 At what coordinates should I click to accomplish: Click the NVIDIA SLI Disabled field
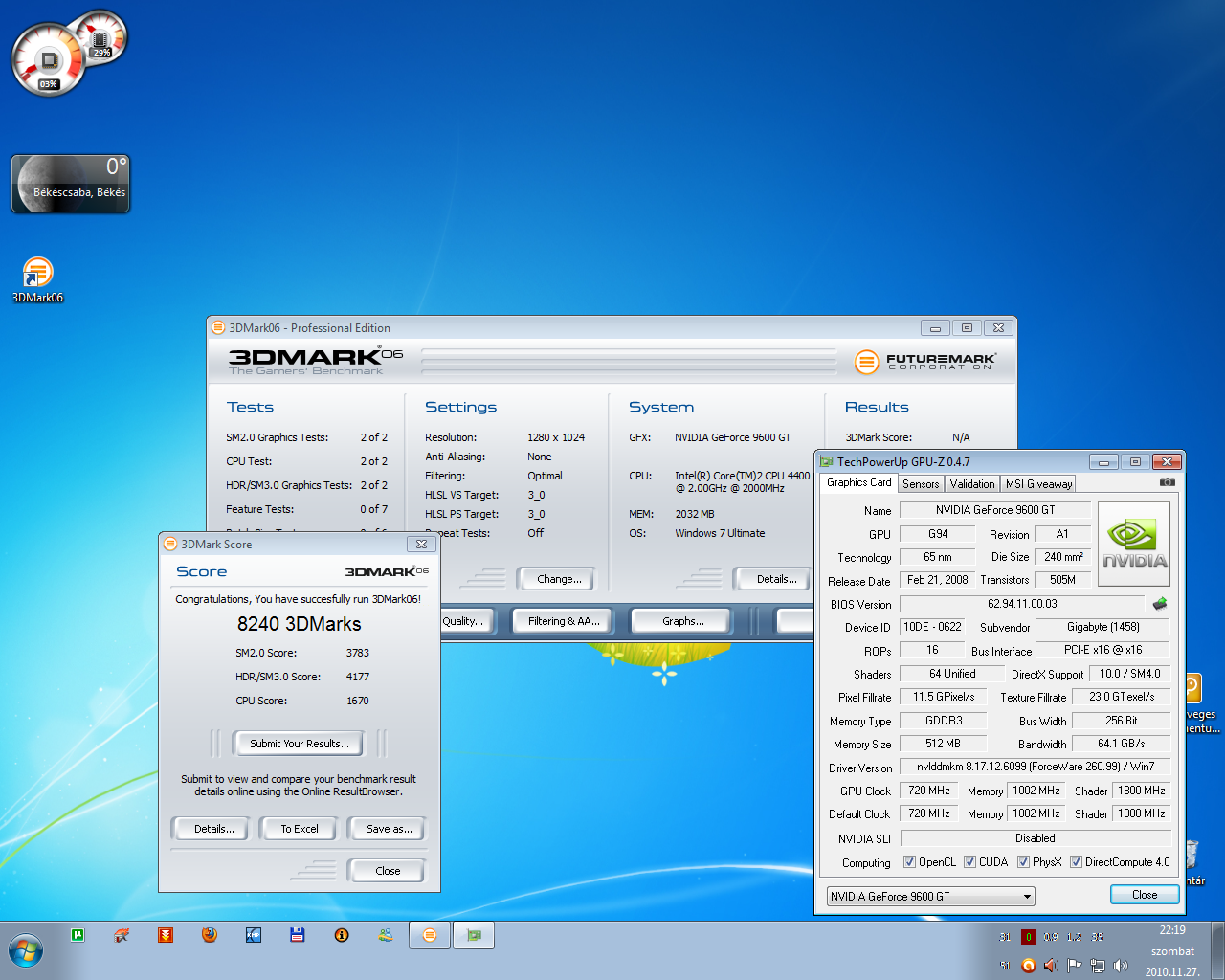pos(1036,838)
